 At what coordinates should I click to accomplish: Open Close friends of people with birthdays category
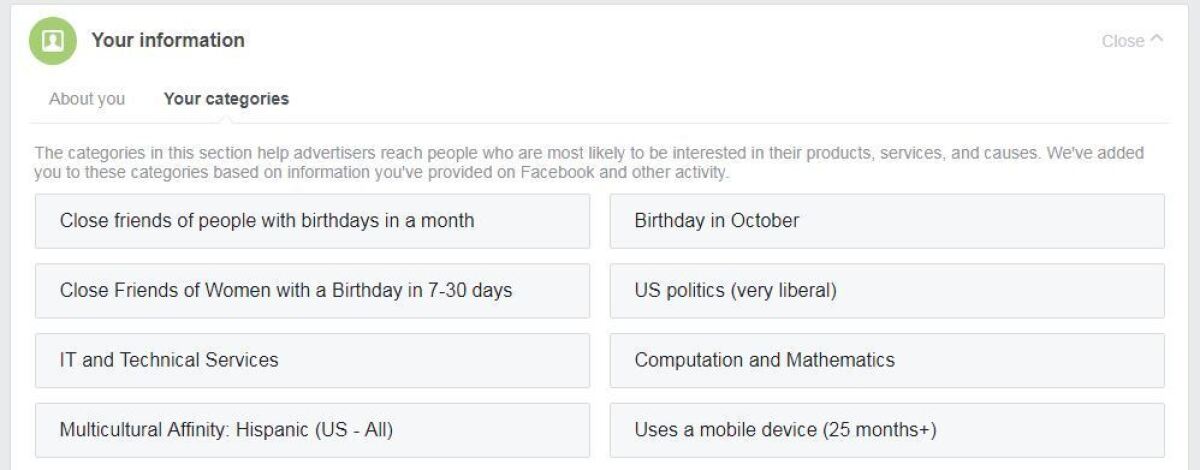coord(312,221)
